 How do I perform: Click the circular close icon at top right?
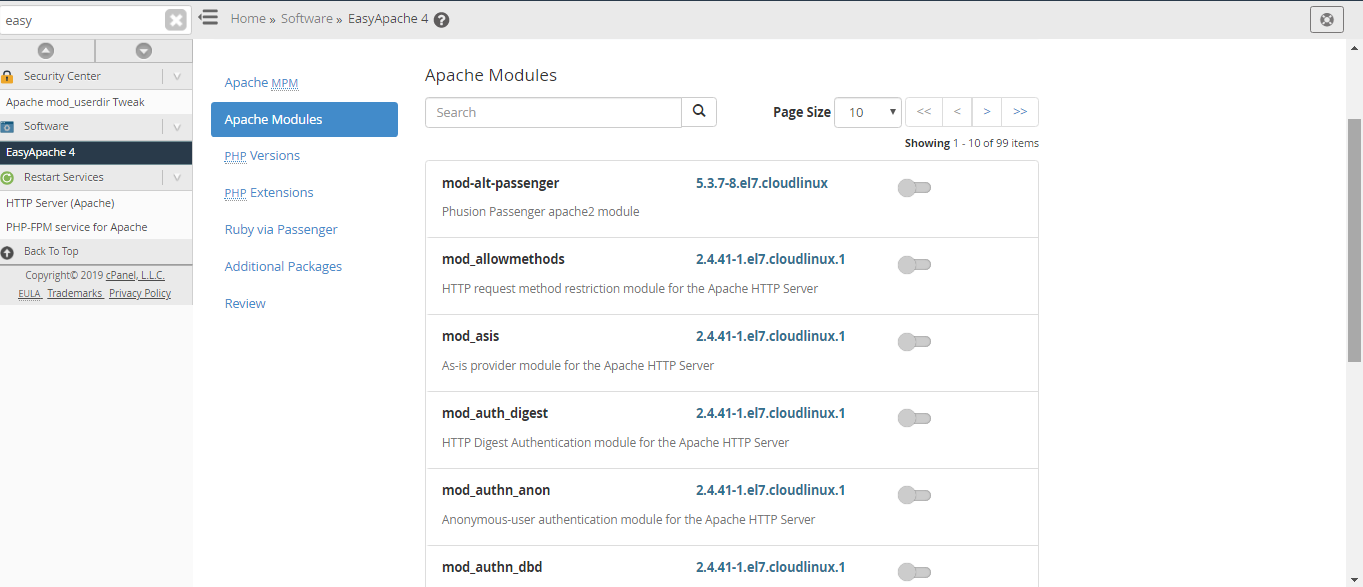coord(1326,19)
